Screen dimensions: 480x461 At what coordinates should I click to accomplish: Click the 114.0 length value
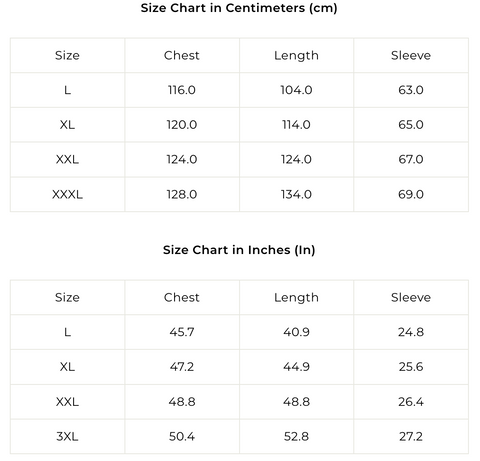pyautogui.click(x=296, y=125)
